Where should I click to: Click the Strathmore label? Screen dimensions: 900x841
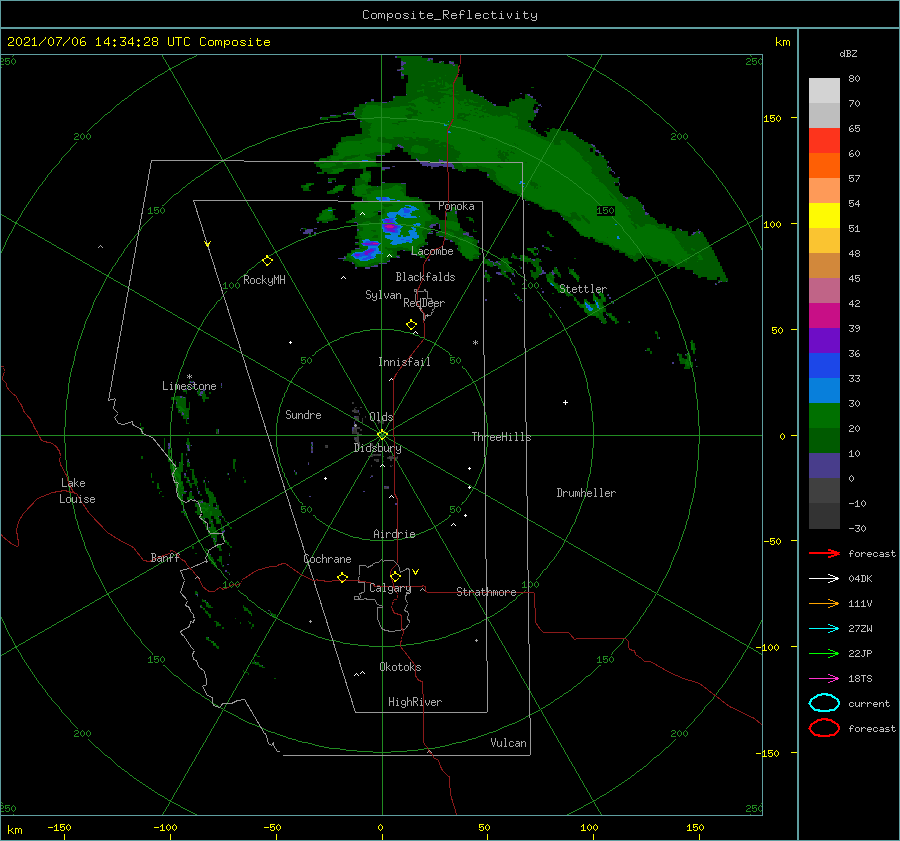click(486, 592)
